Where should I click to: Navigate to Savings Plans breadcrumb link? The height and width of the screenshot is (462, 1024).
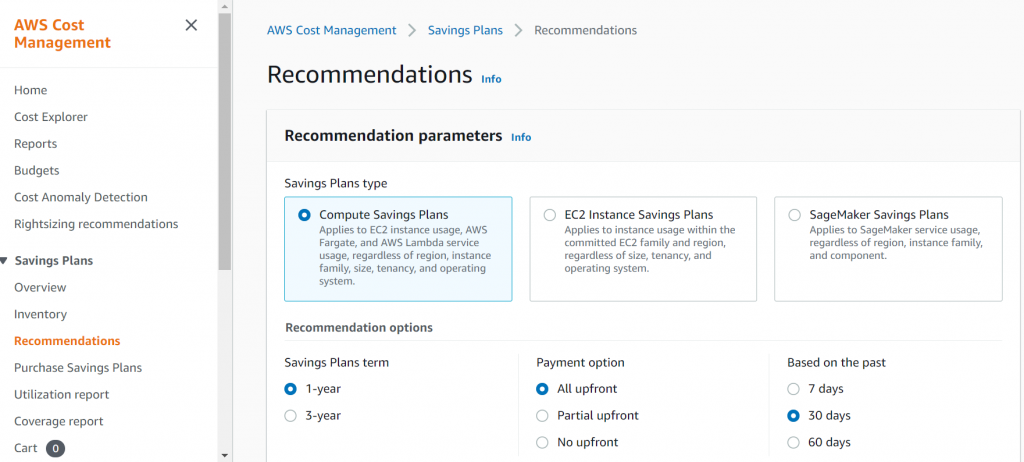pyautogui.click(x=465, y=30)
